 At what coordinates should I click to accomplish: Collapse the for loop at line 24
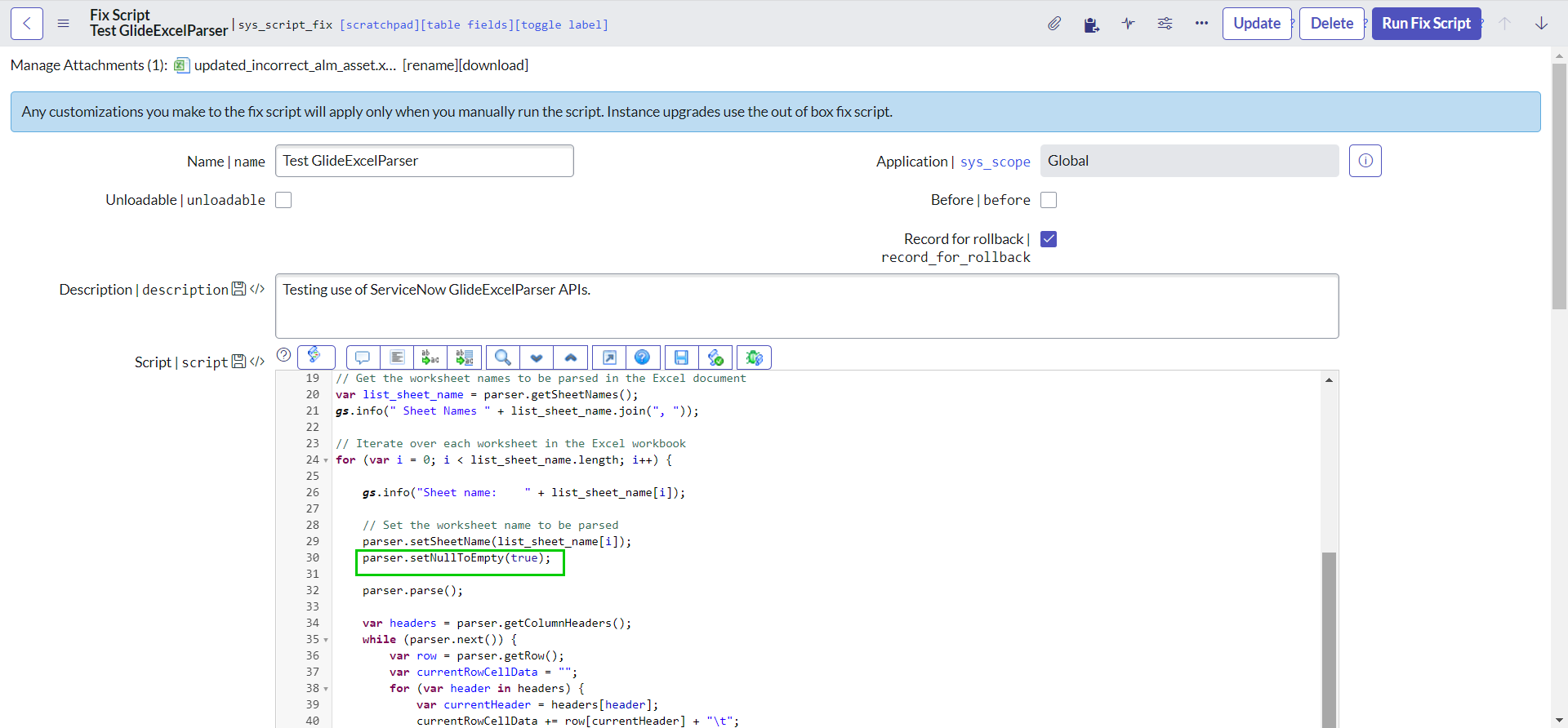[x=326, y=460]
